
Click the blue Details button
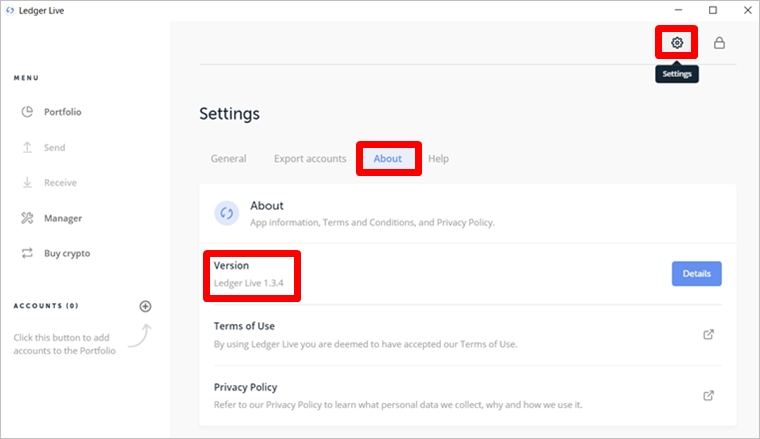pyautogui.click(x=697, y=273)
